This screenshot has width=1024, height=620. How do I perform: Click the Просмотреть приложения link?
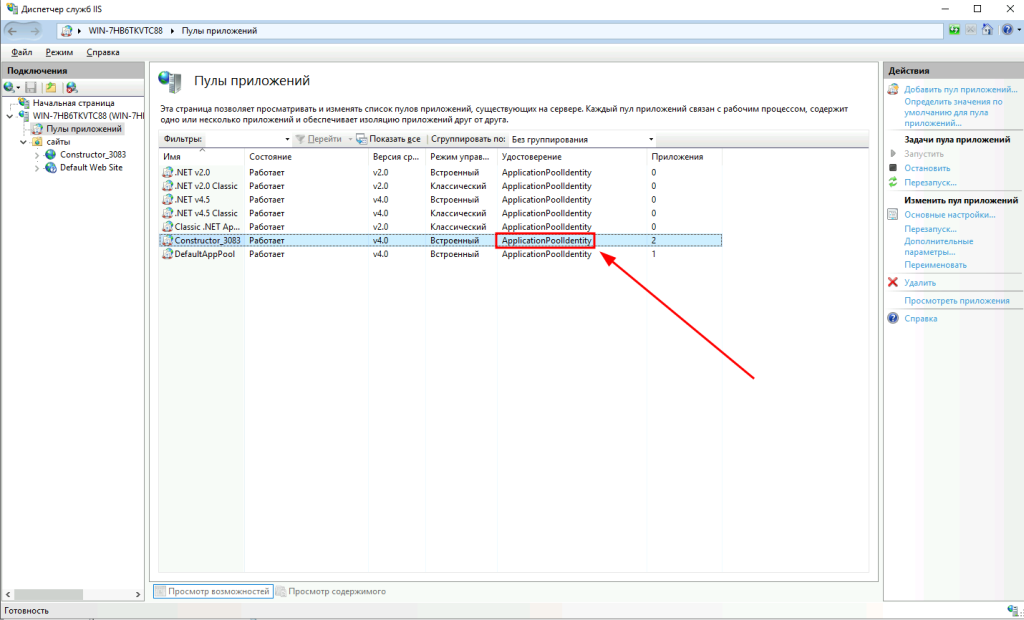pyautogui.click(x=957, y=301)
